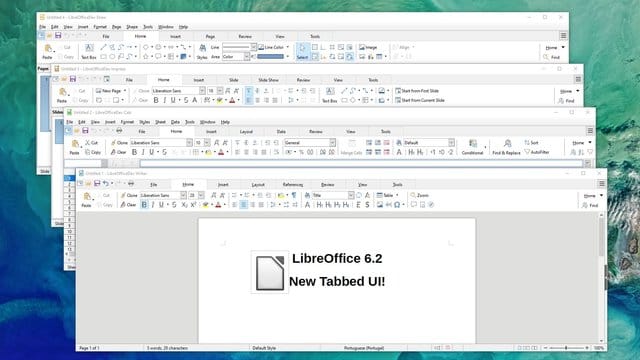Click Find & Replace in the Calc window
The image size is (640, 360).
tap(506, 147)
